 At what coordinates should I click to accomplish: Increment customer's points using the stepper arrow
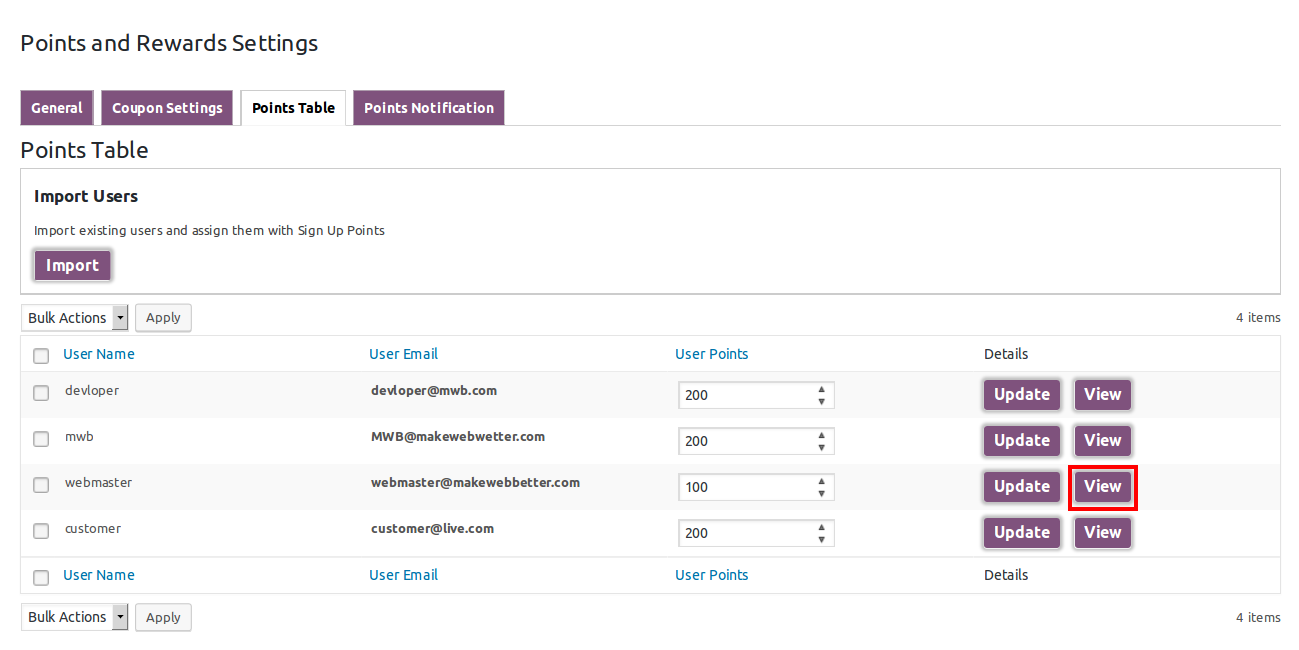point(822,528)
